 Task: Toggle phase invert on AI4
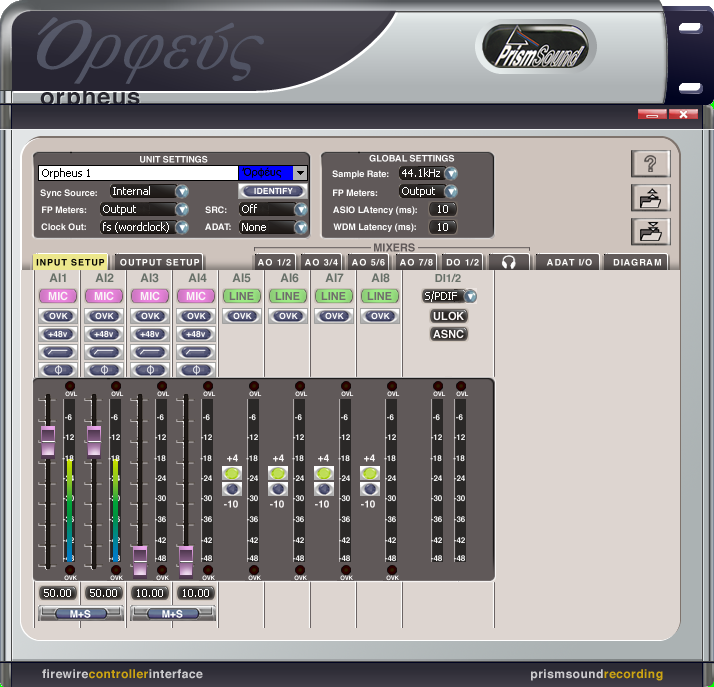click(196, 370)
